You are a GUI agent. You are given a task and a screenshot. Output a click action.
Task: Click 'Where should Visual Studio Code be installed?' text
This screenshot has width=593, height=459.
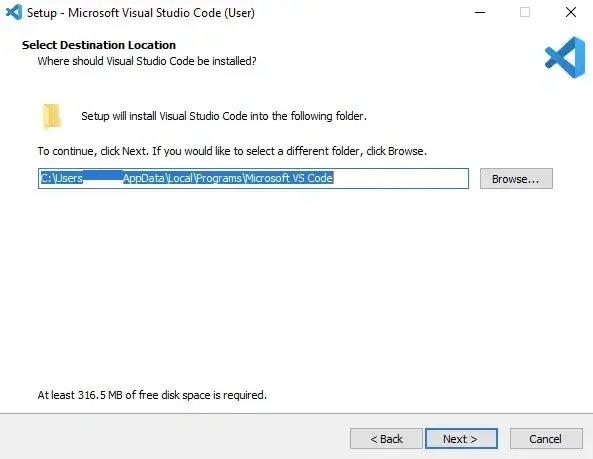click(147, 61)
